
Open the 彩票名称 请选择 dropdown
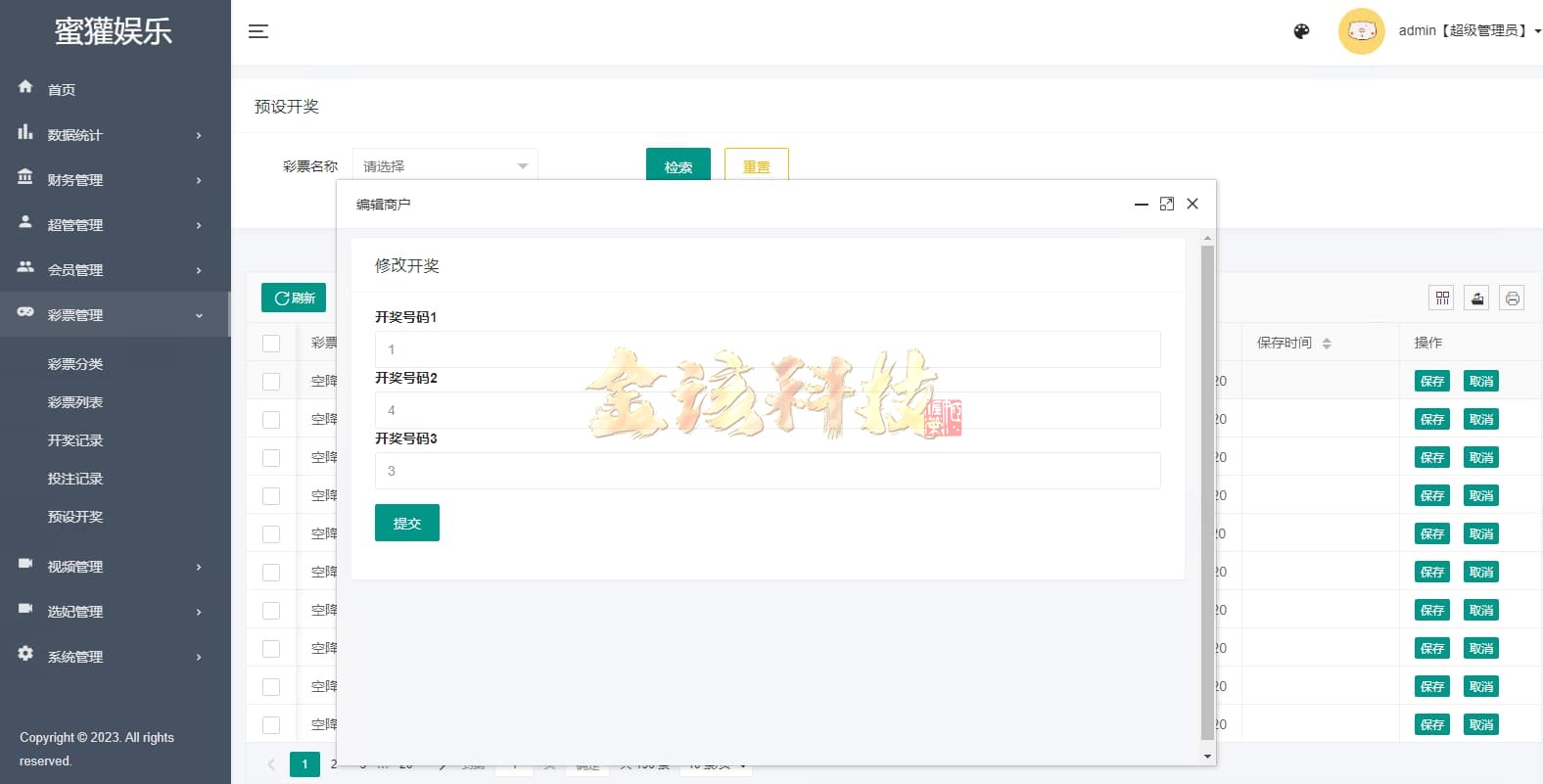445,165
